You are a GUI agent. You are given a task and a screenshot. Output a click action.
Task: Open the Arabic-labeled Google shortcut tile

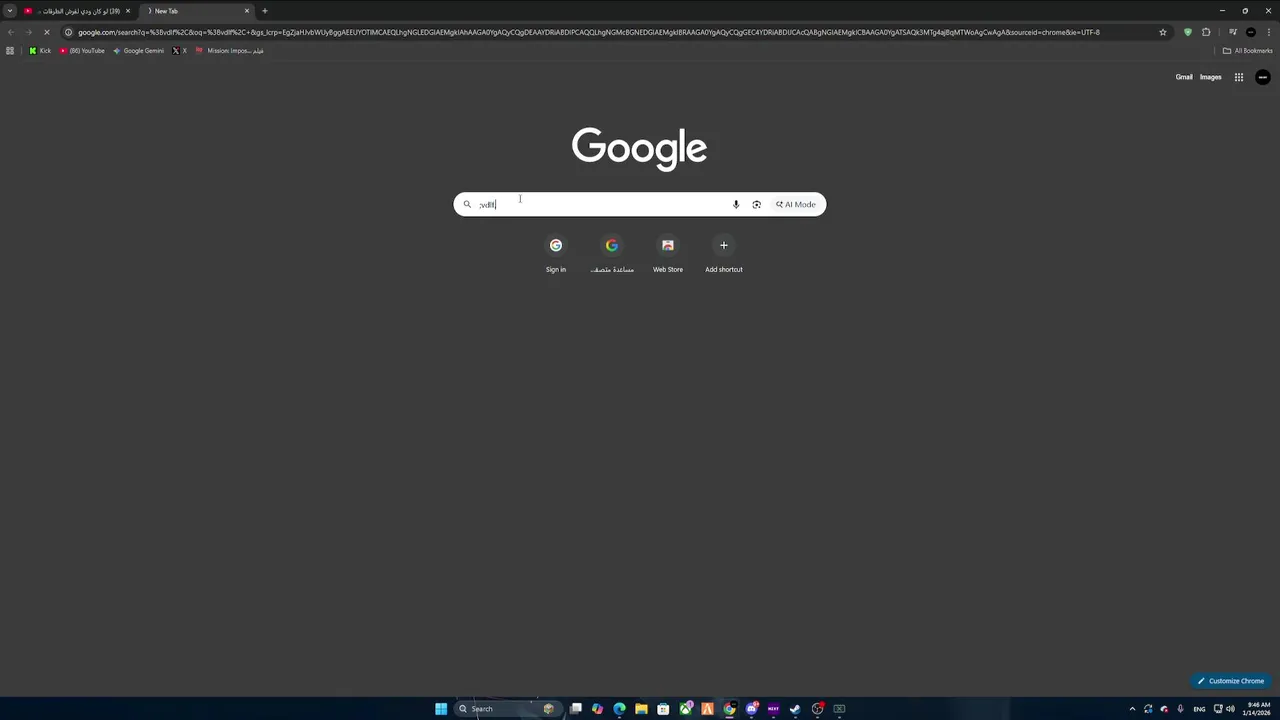pos(612,255)
